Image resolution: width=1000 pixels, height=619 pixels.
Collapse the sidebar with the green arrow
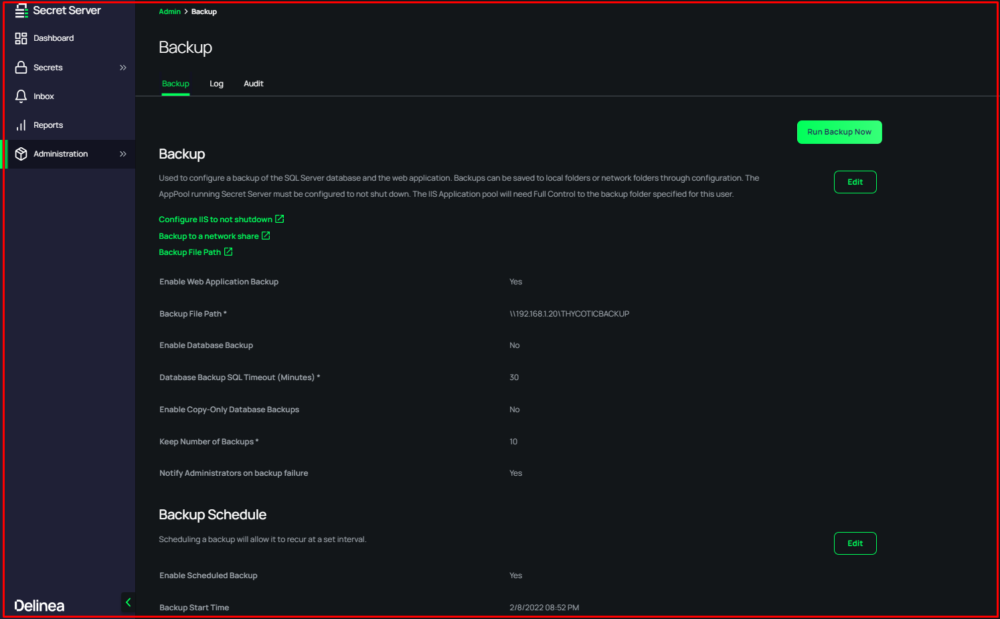pyautogui.click(x=128, y=602)
